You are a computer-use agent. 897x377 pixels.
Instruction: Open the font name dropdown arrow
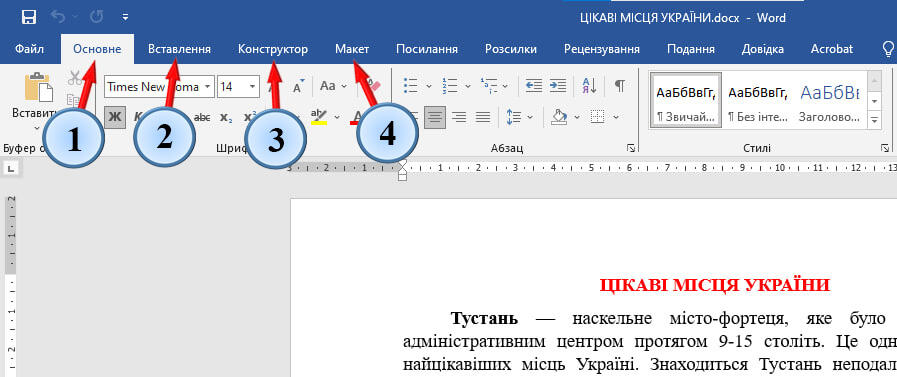[x=208, y=87]
